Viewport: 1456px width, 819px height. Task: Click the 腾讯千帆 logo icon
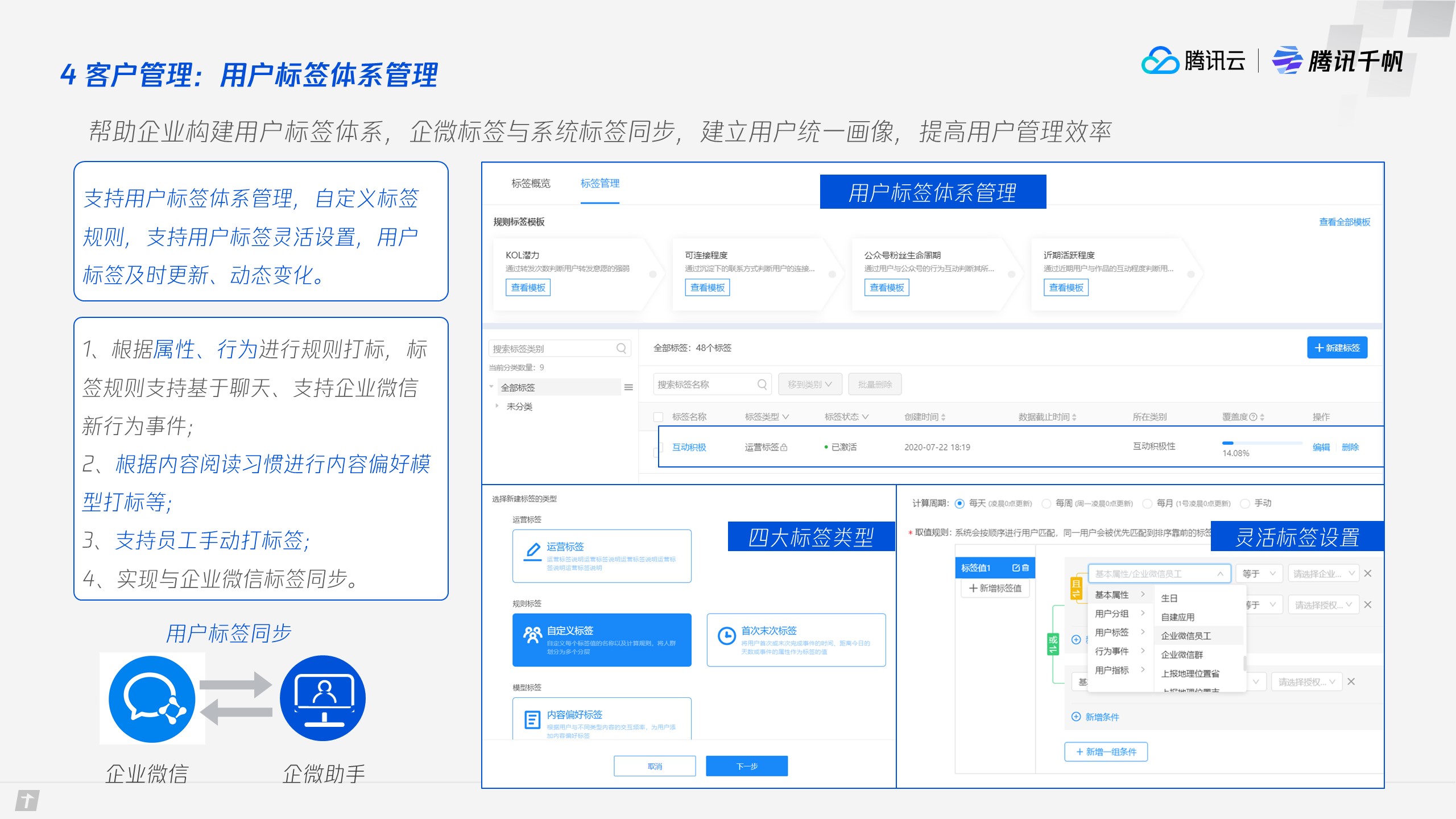[x=1287, y=61]
